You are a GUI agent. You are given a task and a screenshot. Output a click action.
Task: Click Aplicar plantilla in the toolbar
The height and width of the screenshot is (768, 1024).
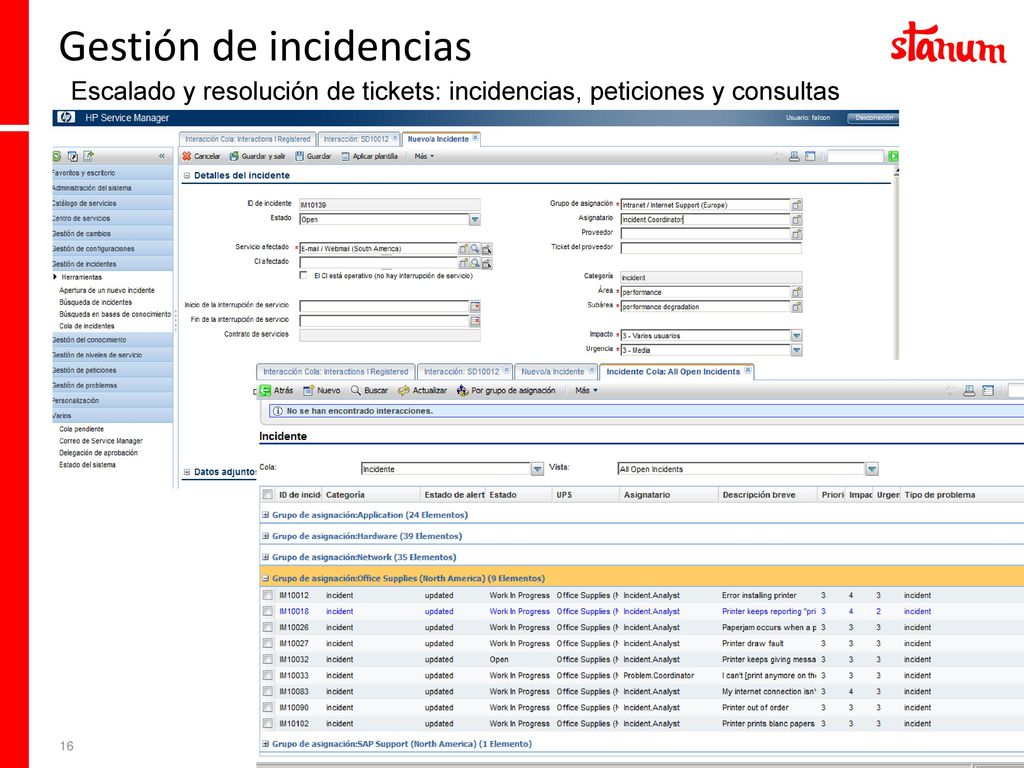pyautogui.click(x=369, y=156)
